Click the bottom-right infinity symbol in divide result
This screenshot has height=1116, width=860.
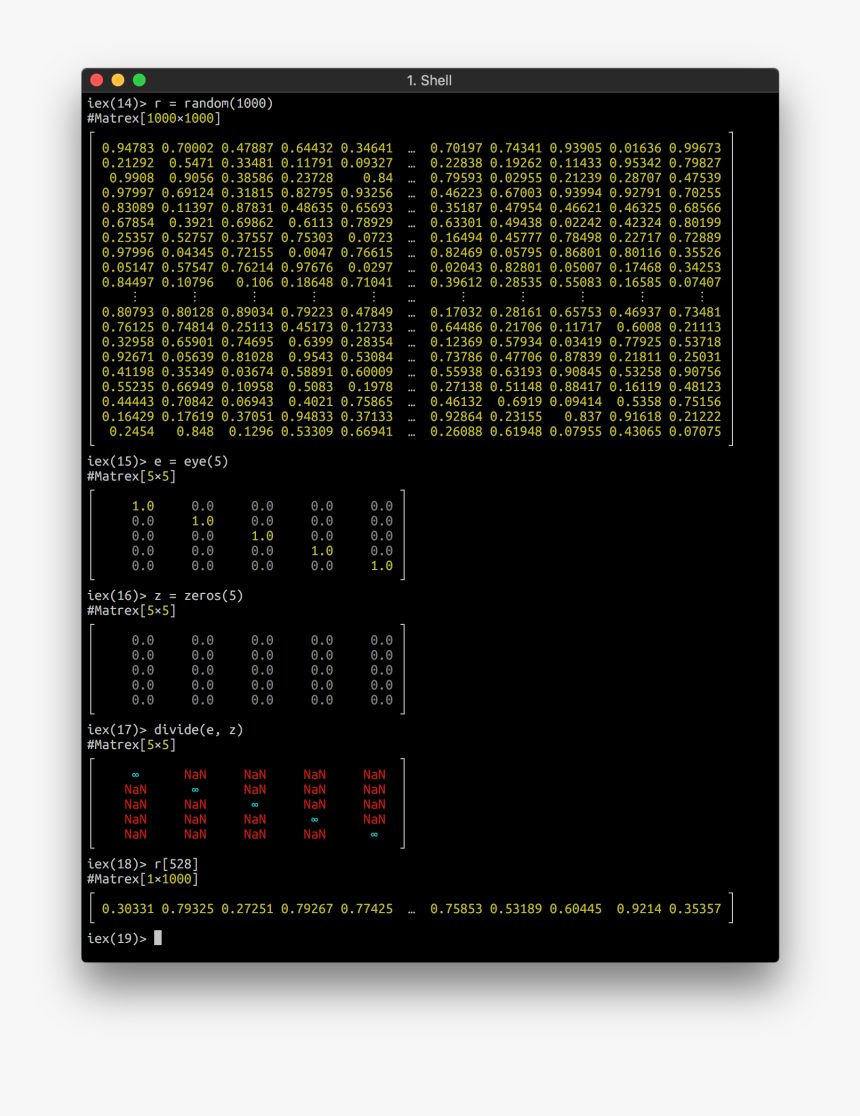(x=374, y=835)
